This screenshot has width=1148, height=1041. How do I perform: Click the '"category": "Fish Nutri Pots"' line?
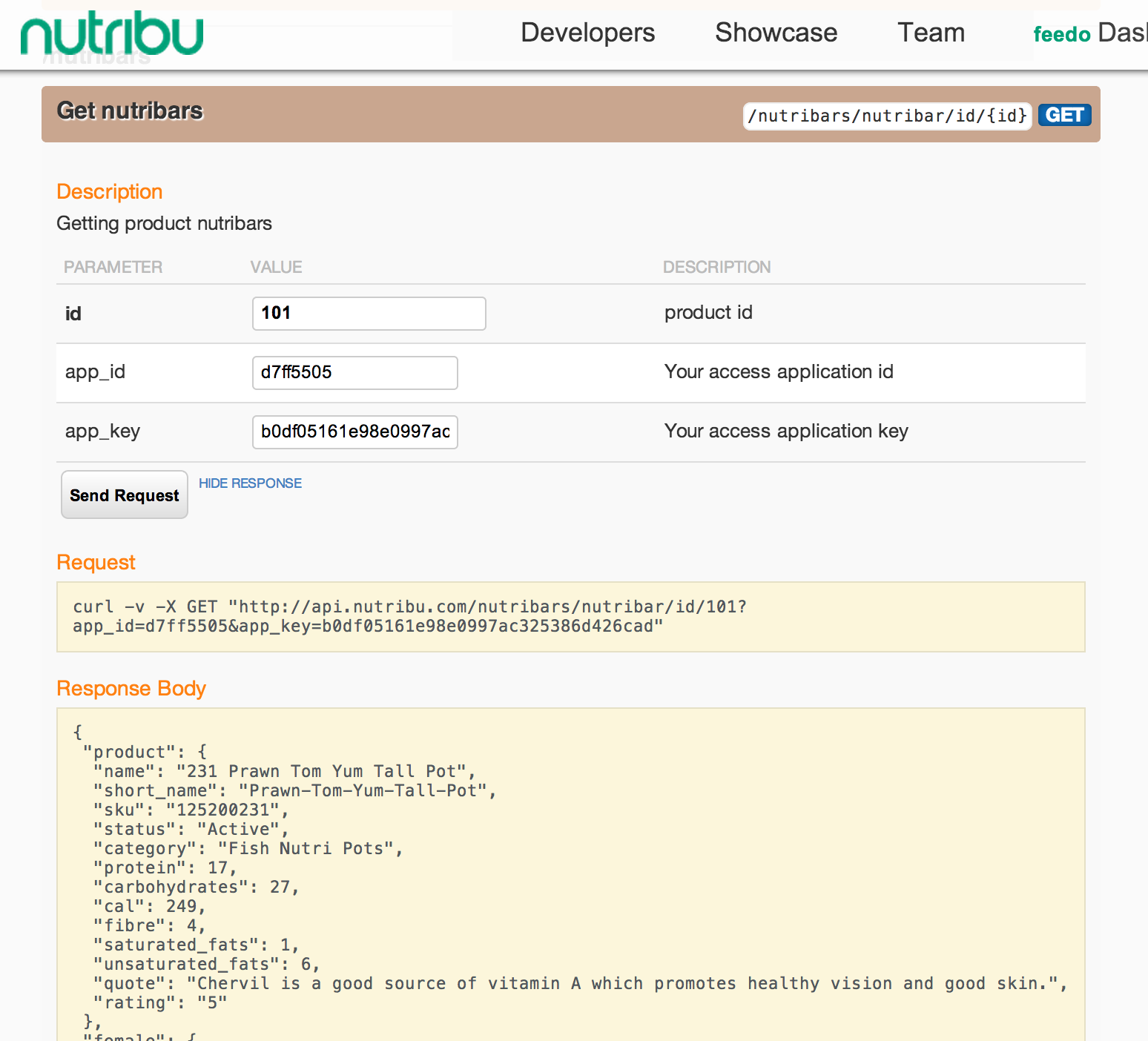pos(248,848)
